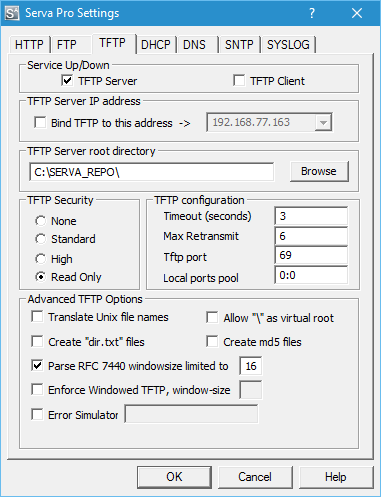Toggle Translate Unix file names checkbox
Screen dimensions: 381x497
pos(37,317)
